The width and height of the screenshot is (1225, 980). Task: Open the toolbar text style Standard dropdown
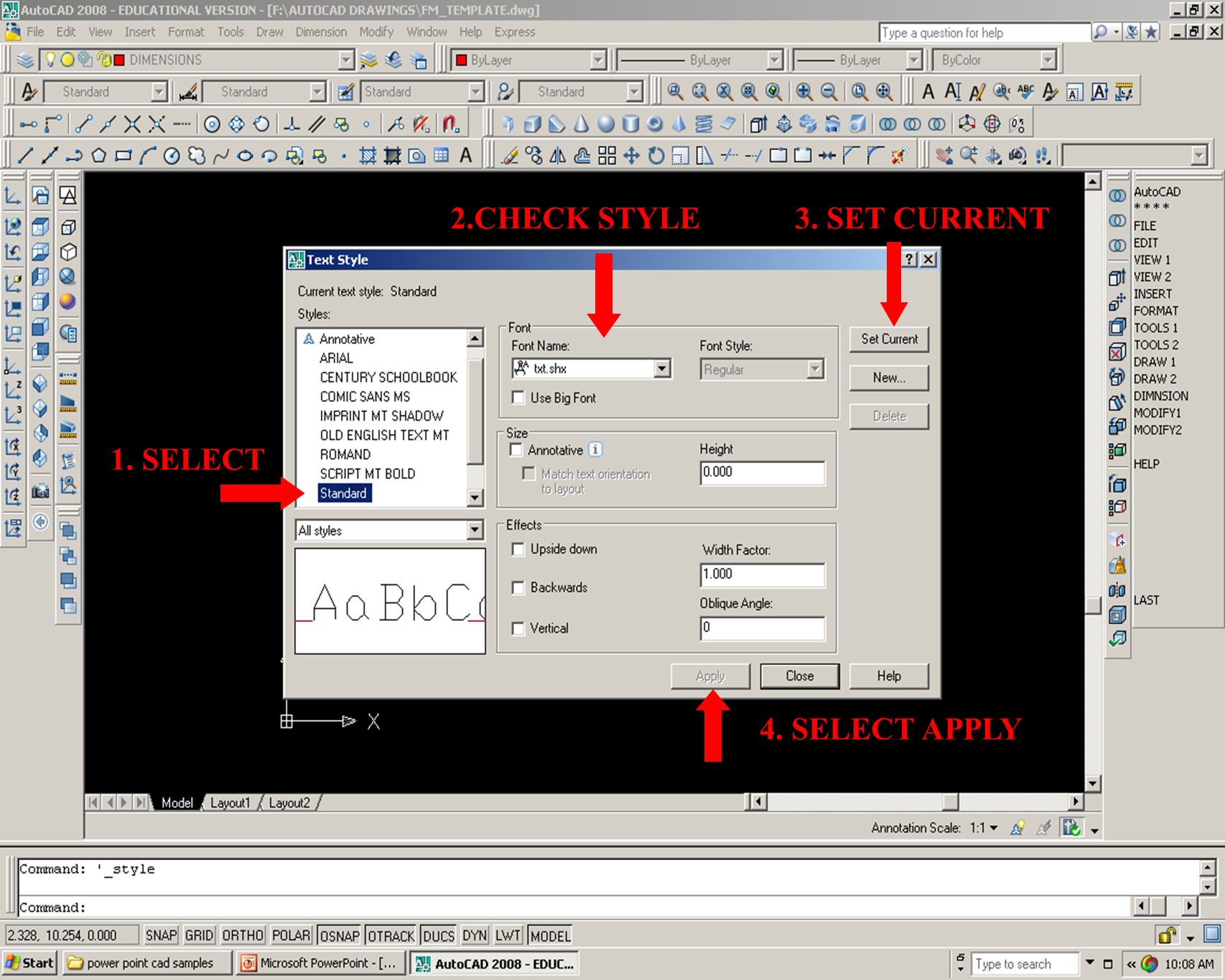point(159,91)
